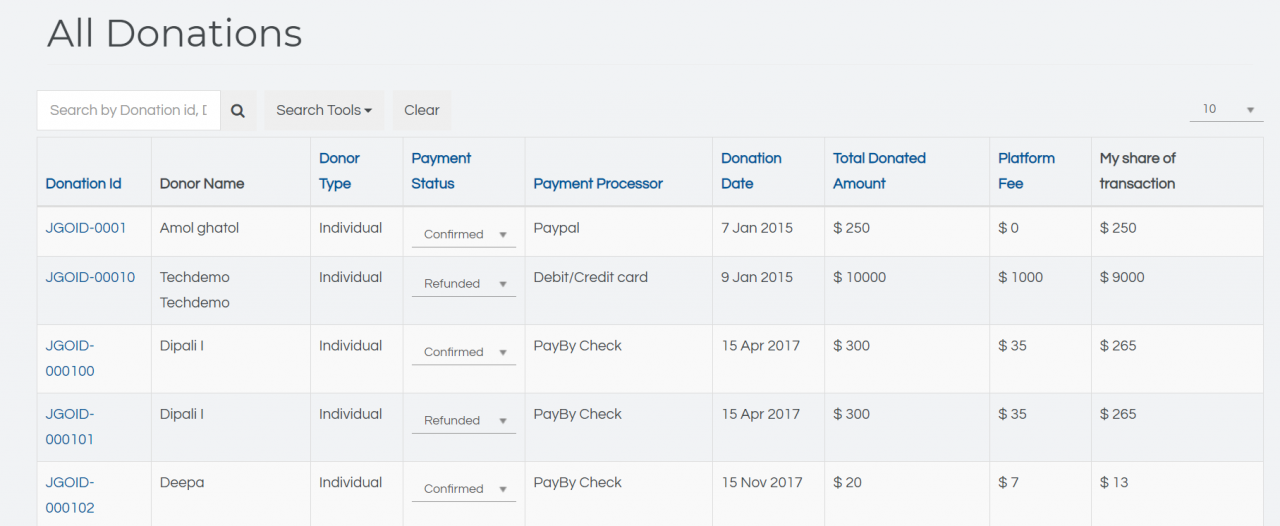1280x526 pixels.
Task: Expand Confirmed status dropdown for Deepa's donation
Action: point(464,489)
